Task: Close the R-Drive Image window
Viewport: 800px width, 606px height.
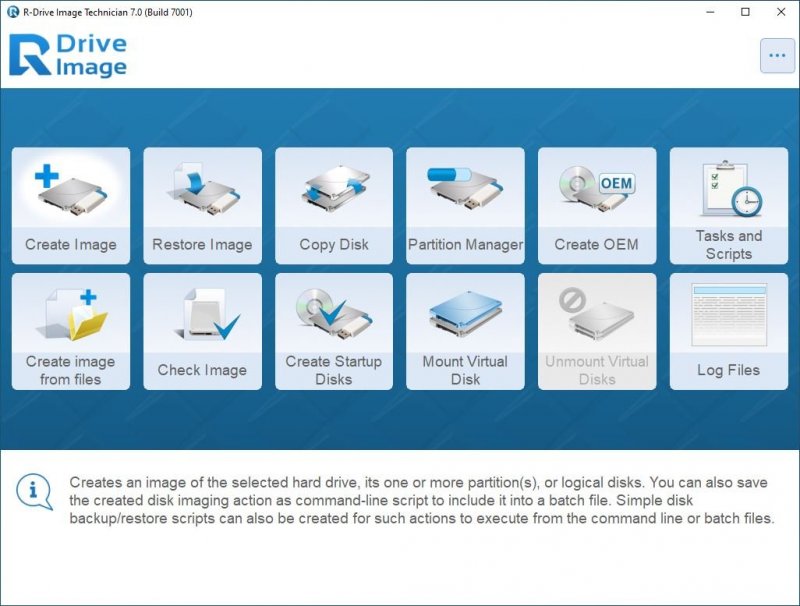Action: pos(781,12)
